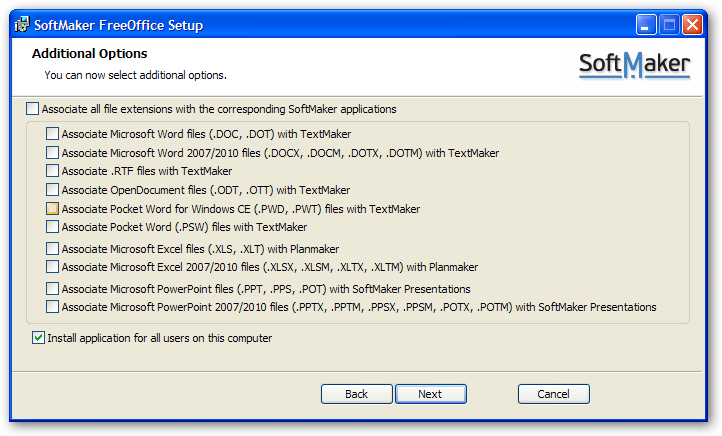Enable OpenDocument .ODT, .OTT association
The image size is (722, 436).
pos(52,190)
